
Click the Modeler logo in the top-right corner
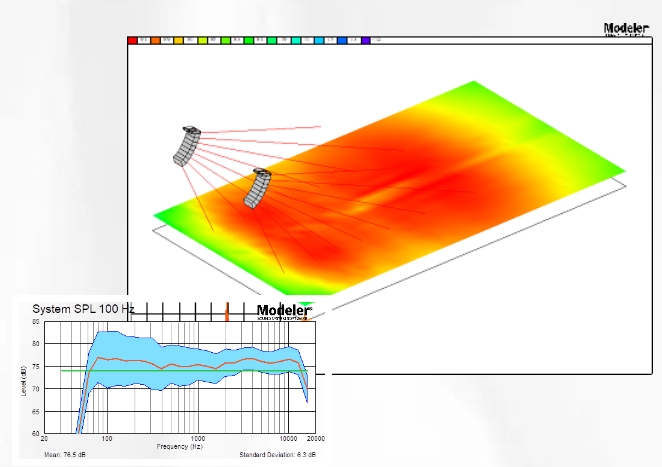tap(627, 29)
